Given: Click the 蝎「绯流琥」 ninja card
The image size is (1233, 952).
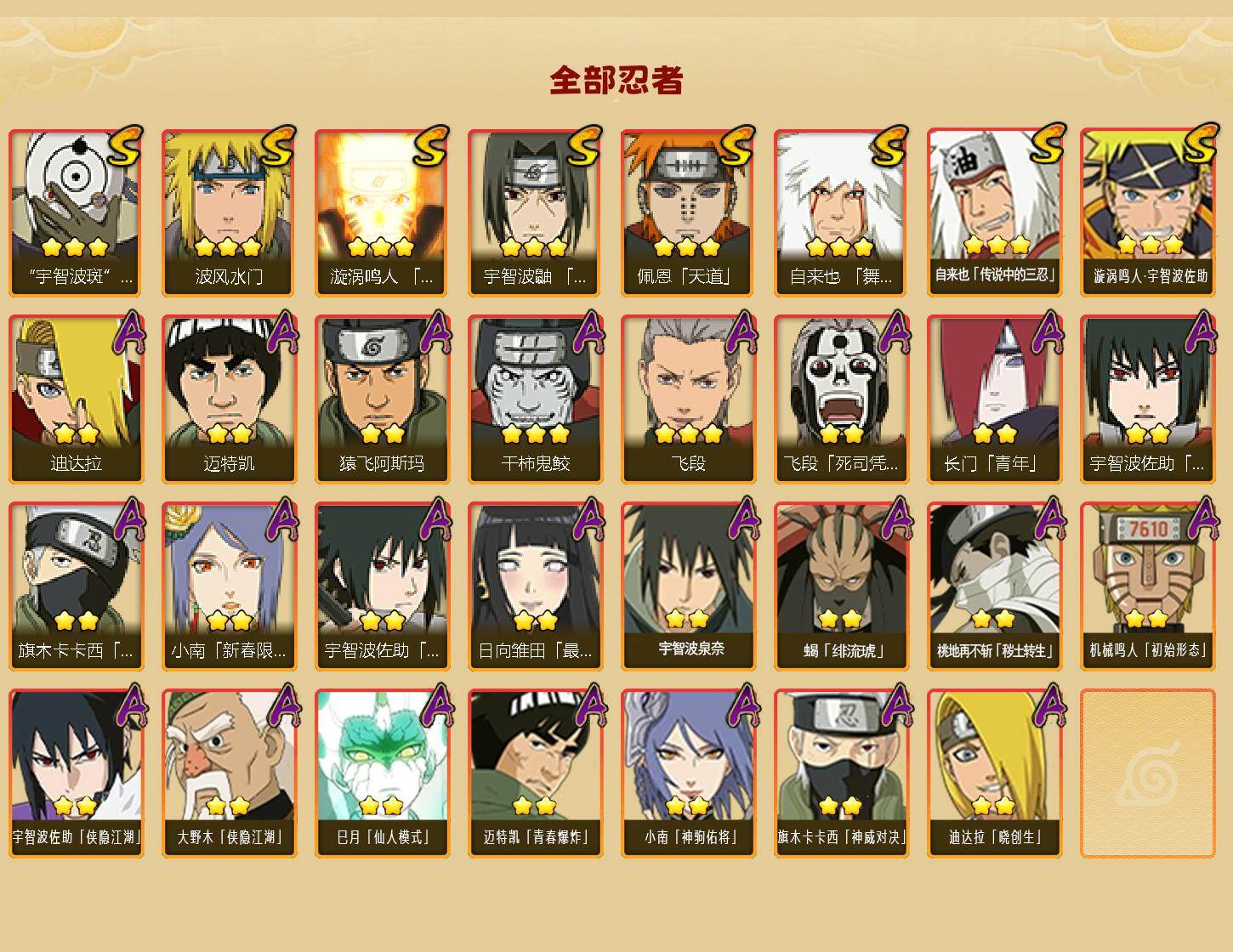Looking at the screenshot, I should click(x=841, y=586).
